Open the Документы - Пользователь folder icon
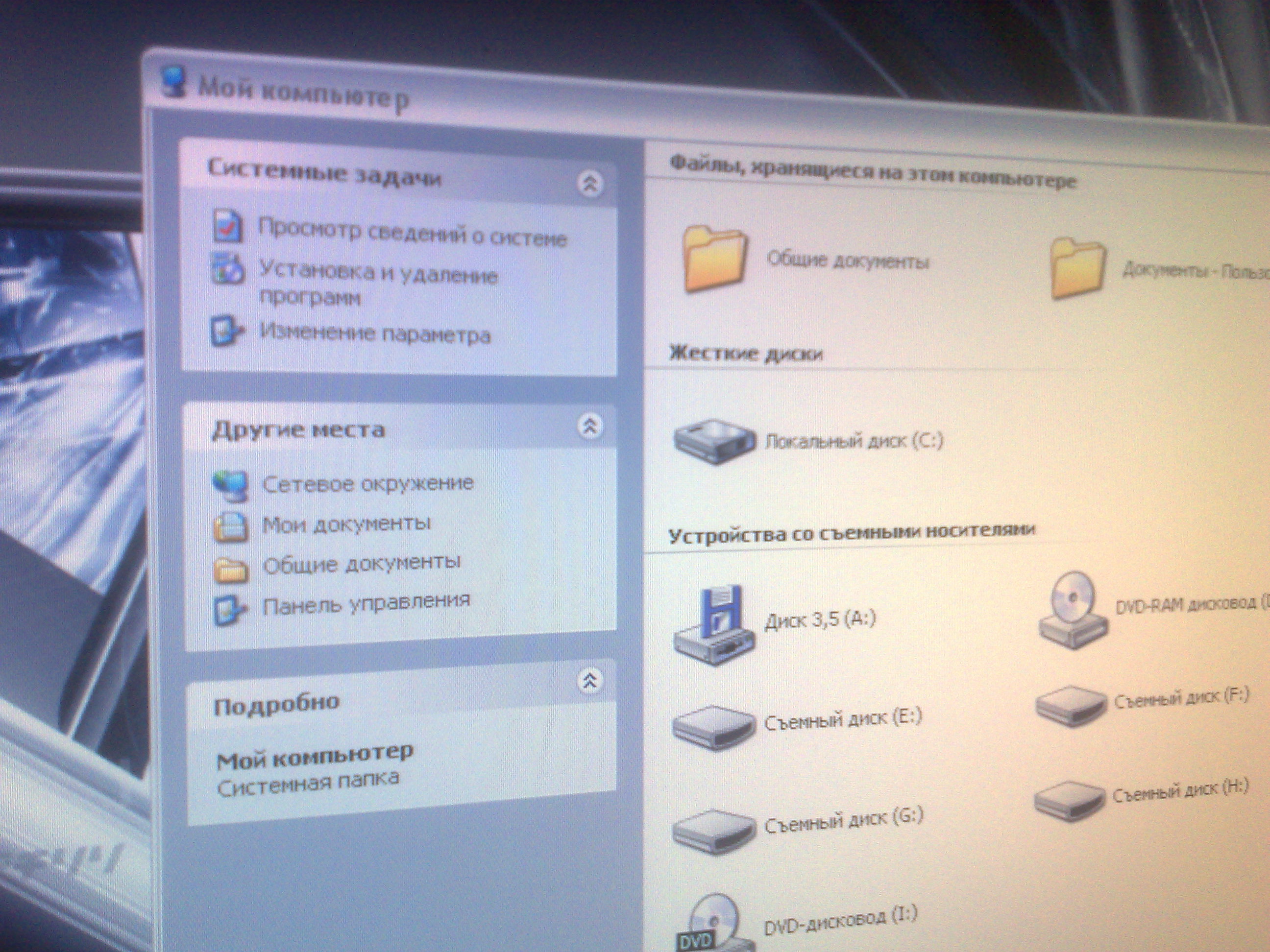Viewport: 1270px width, 952px height. click(x=1077, y=268)
